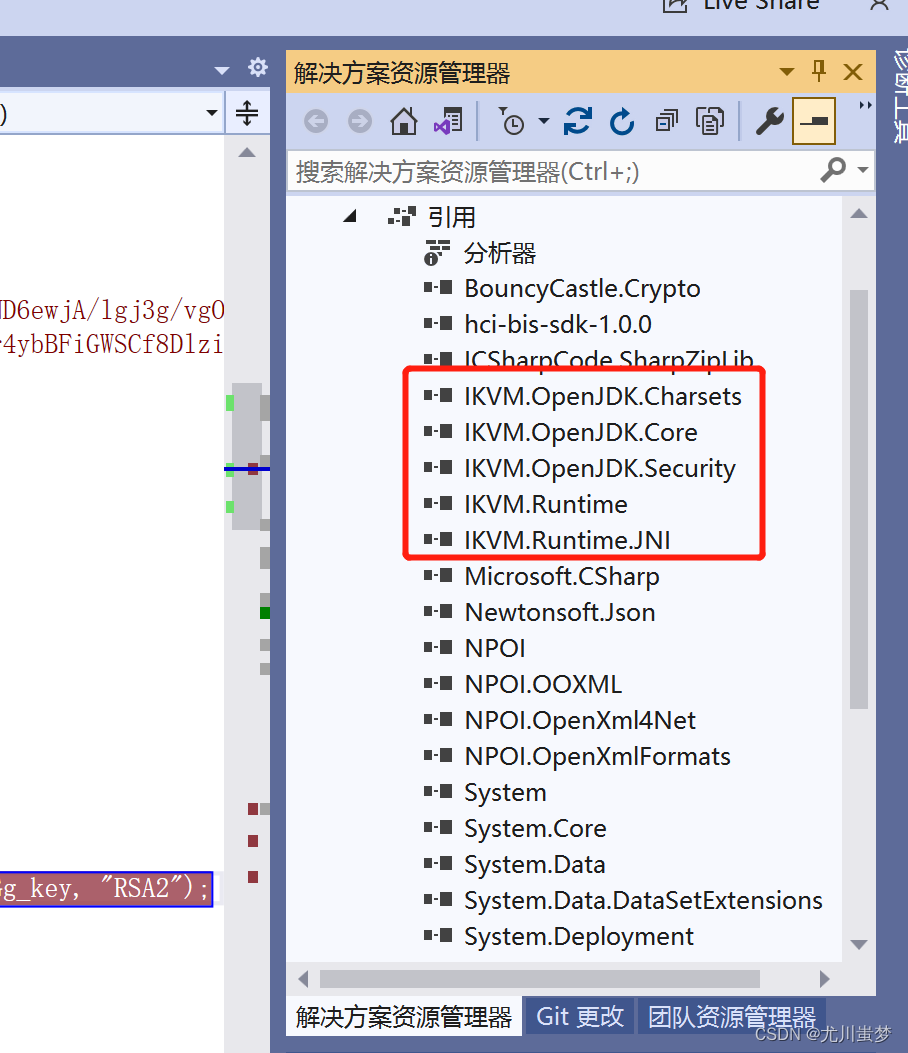Viewport: 908px width, 1053px height.
Task: Select the IKVM.OpenJDK.Security reference
Action: point(600,469)
